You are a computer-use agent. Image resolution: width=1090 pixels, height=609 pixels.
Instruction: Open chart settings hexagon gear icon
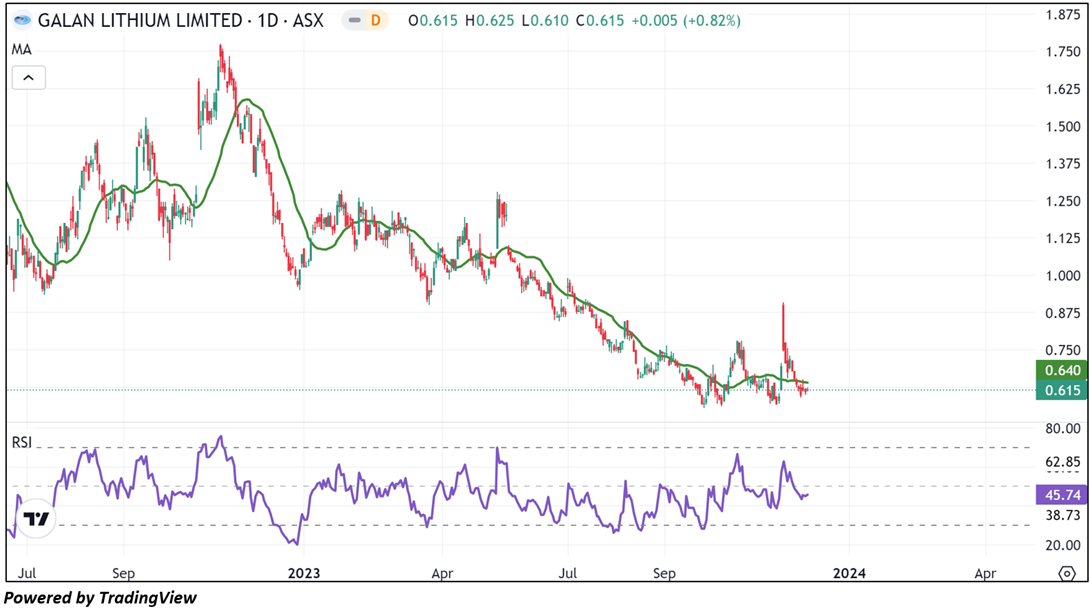coord(1066,574)
